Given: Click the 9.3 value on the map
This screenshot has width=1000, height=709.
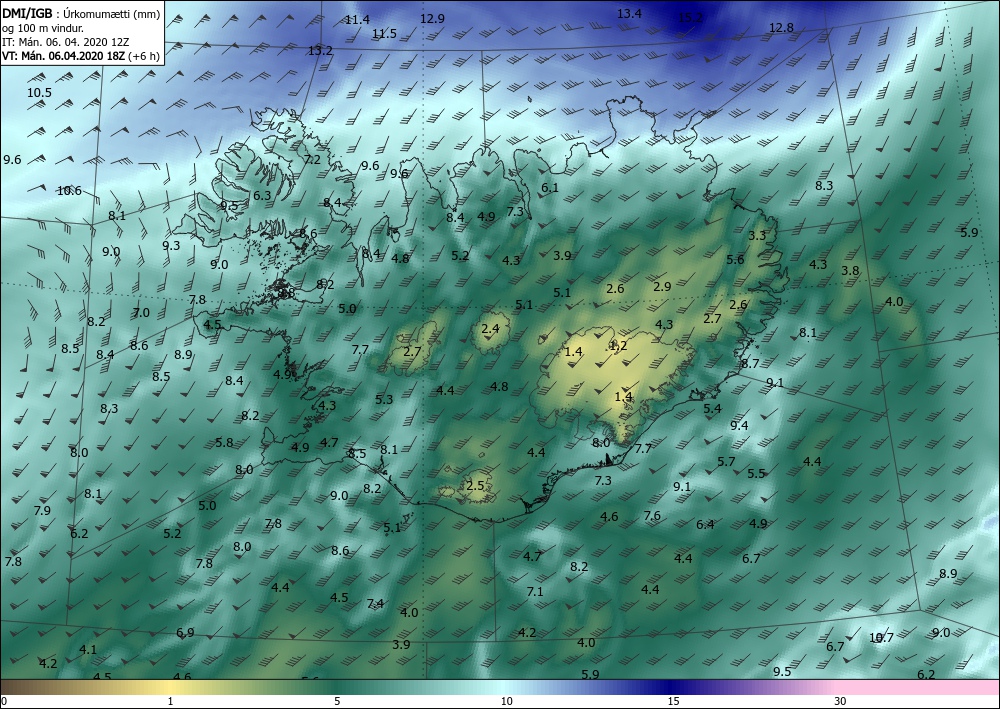Looking at the screenshot, I should point(171,245).
